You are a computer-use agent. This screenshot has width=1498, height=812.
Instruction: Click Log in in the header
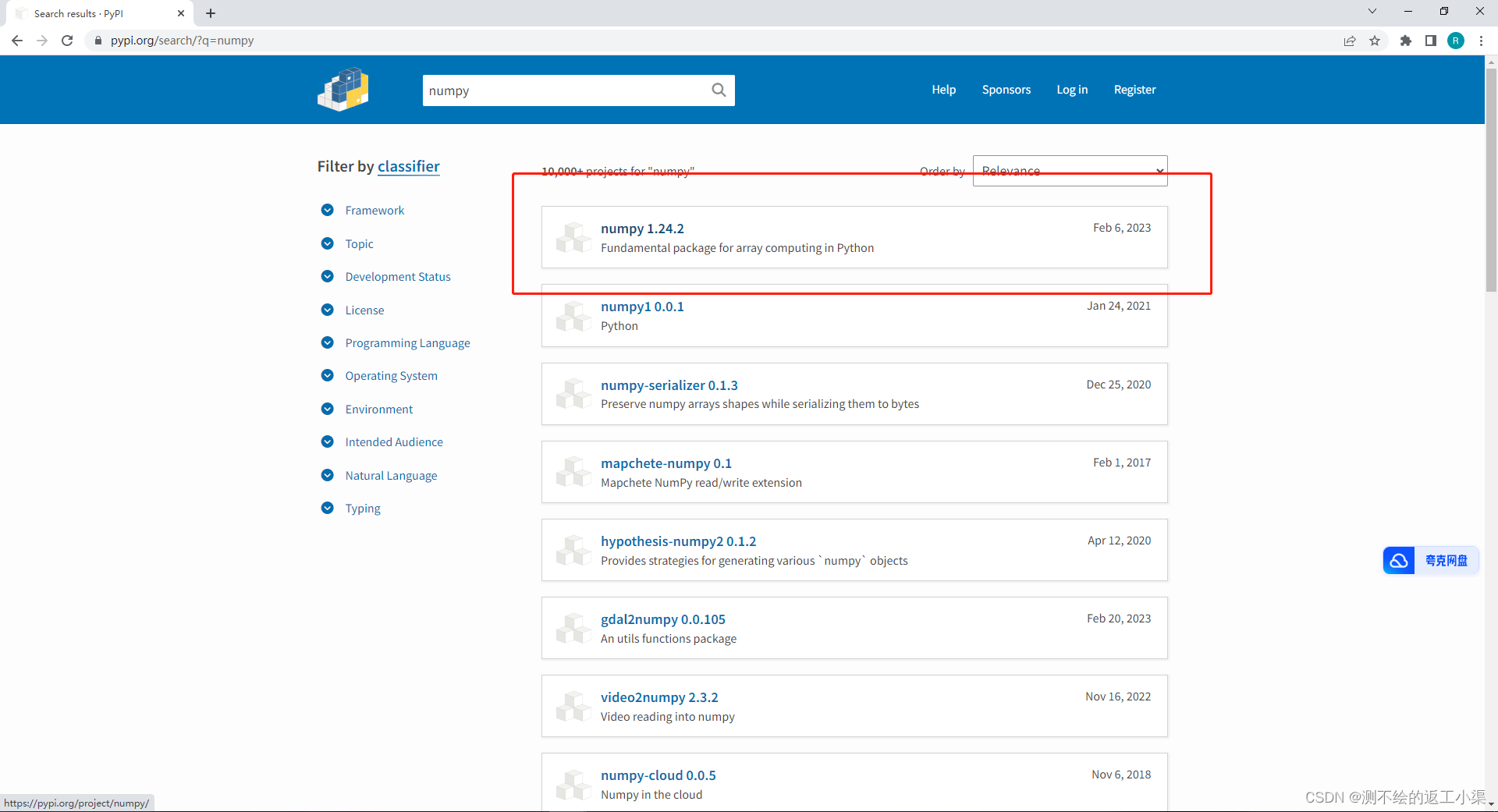click(1072, 90)
